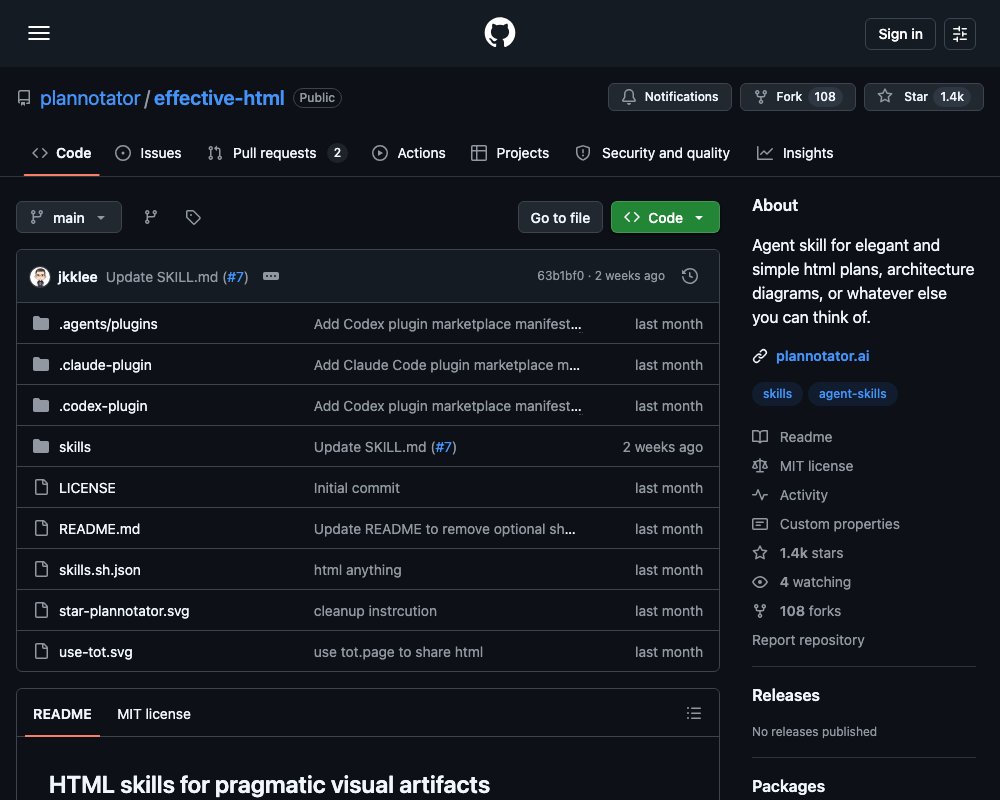
Task: Visit plannotator.ai website link
Action: [x=822, y=356]
